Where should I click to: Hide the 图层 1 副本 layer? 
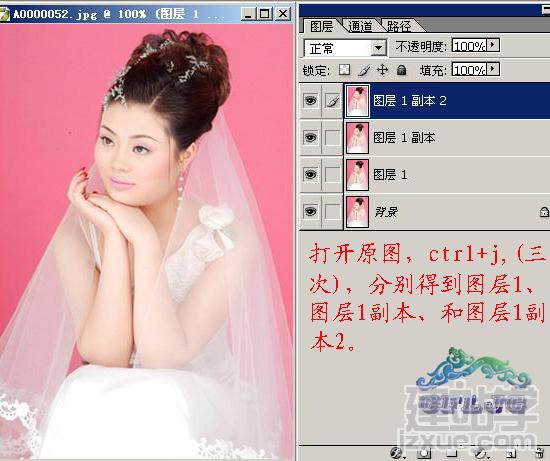[x=310, y=138]
